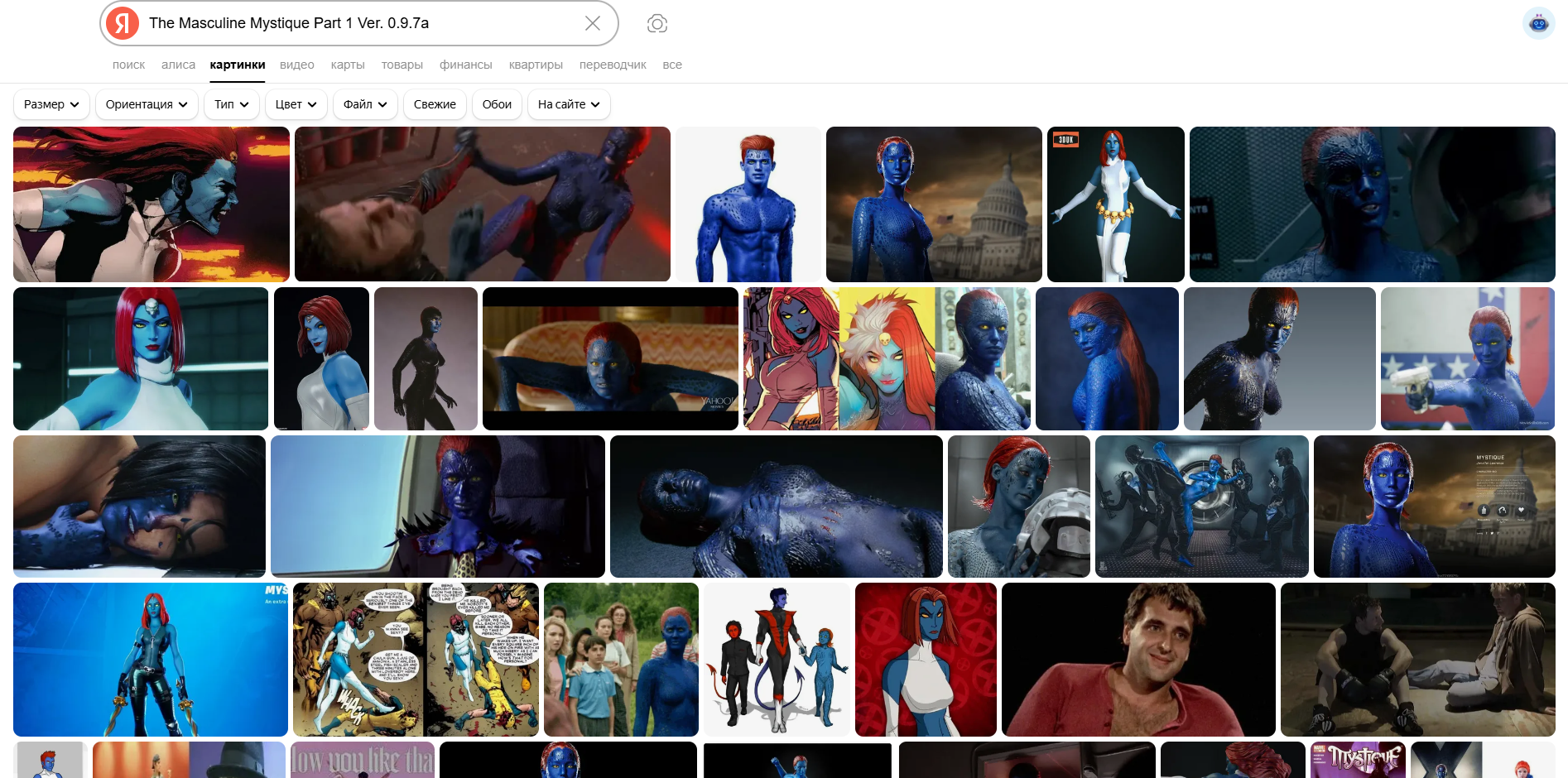Open the shirtless male Mystique image
The width and height of the screenshot is (1568, 778).
(748, 204)
